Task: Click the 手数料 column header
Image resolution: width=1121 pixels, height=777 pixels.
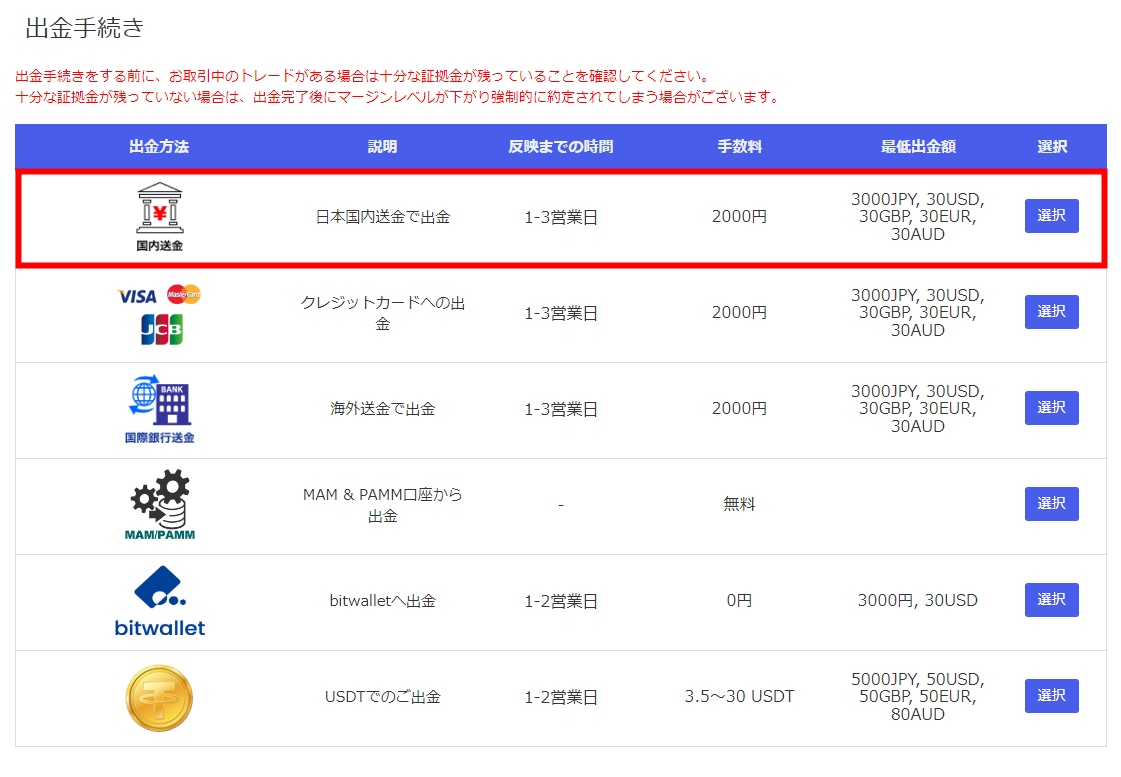Action: 739,147
